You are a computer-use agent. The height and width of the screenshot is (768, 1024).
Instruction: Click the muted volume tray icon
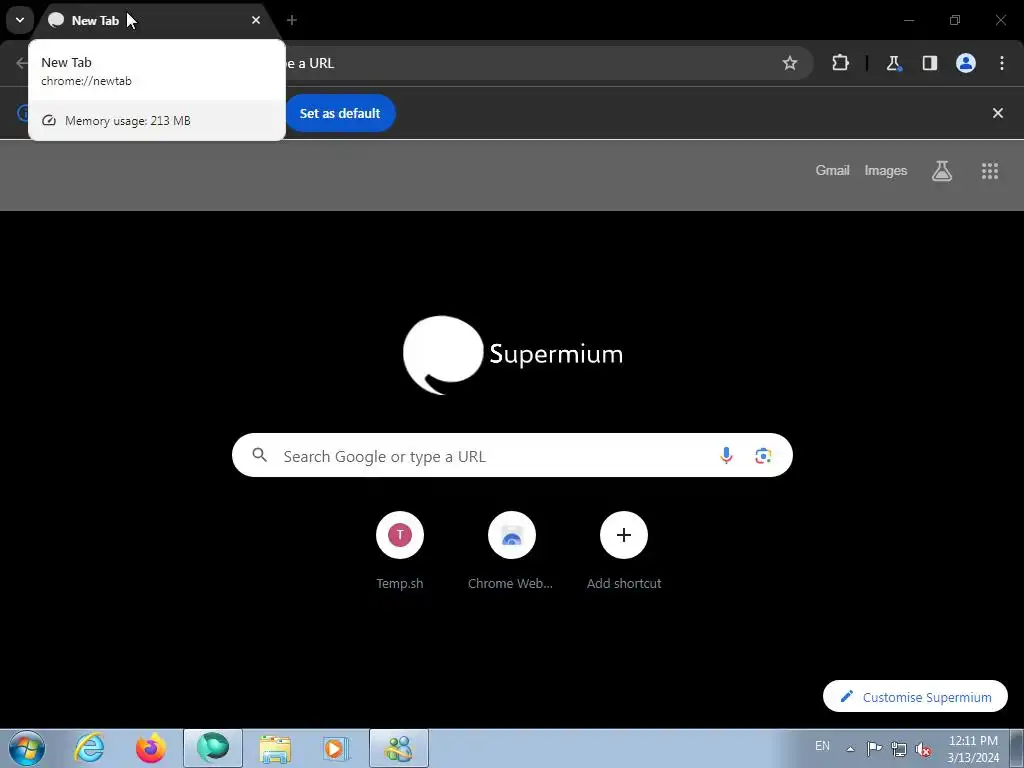pyautogui.click(x=923, y=749)
